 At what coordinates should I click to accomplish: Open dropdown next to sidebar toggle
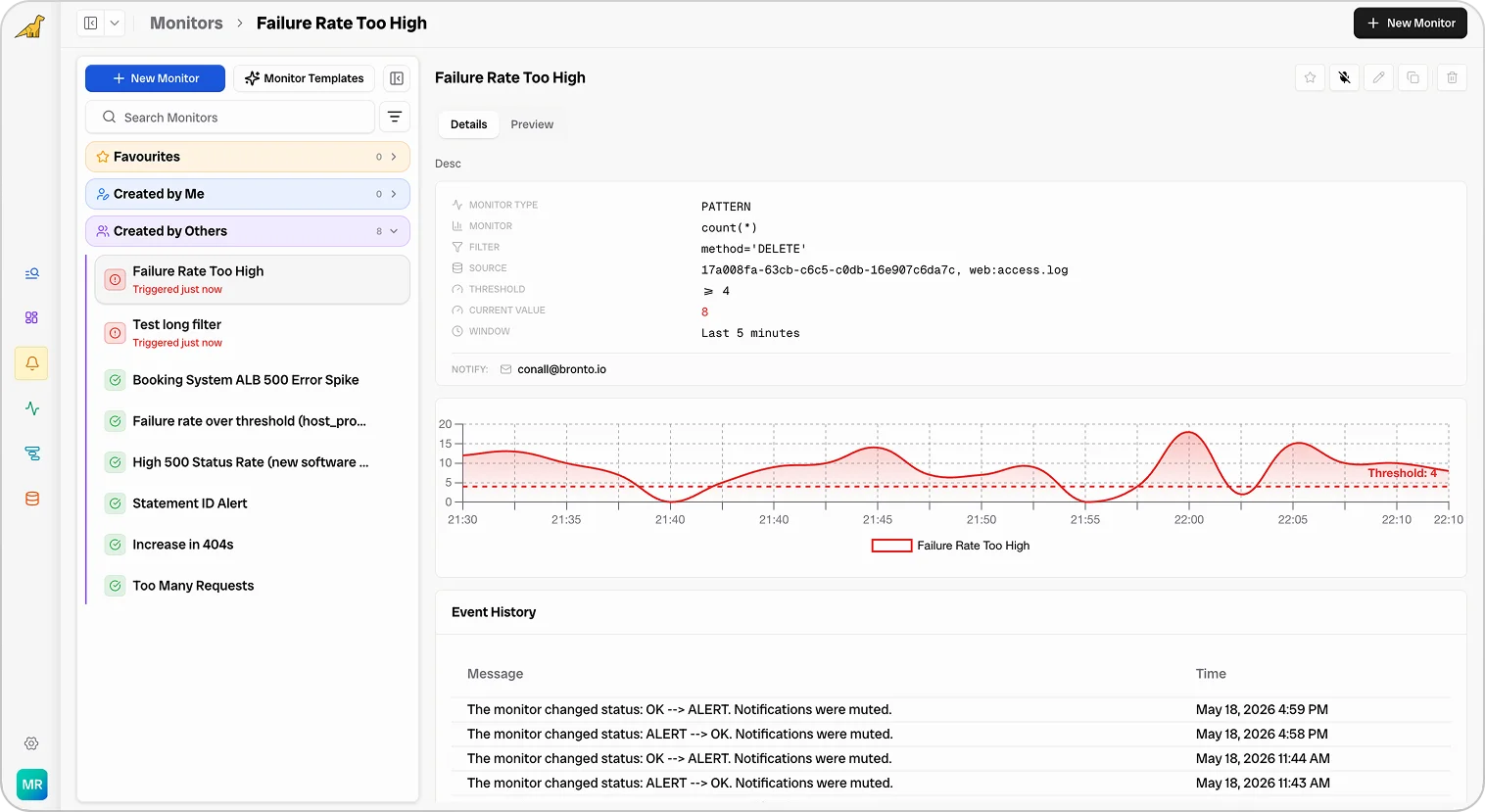114,23
